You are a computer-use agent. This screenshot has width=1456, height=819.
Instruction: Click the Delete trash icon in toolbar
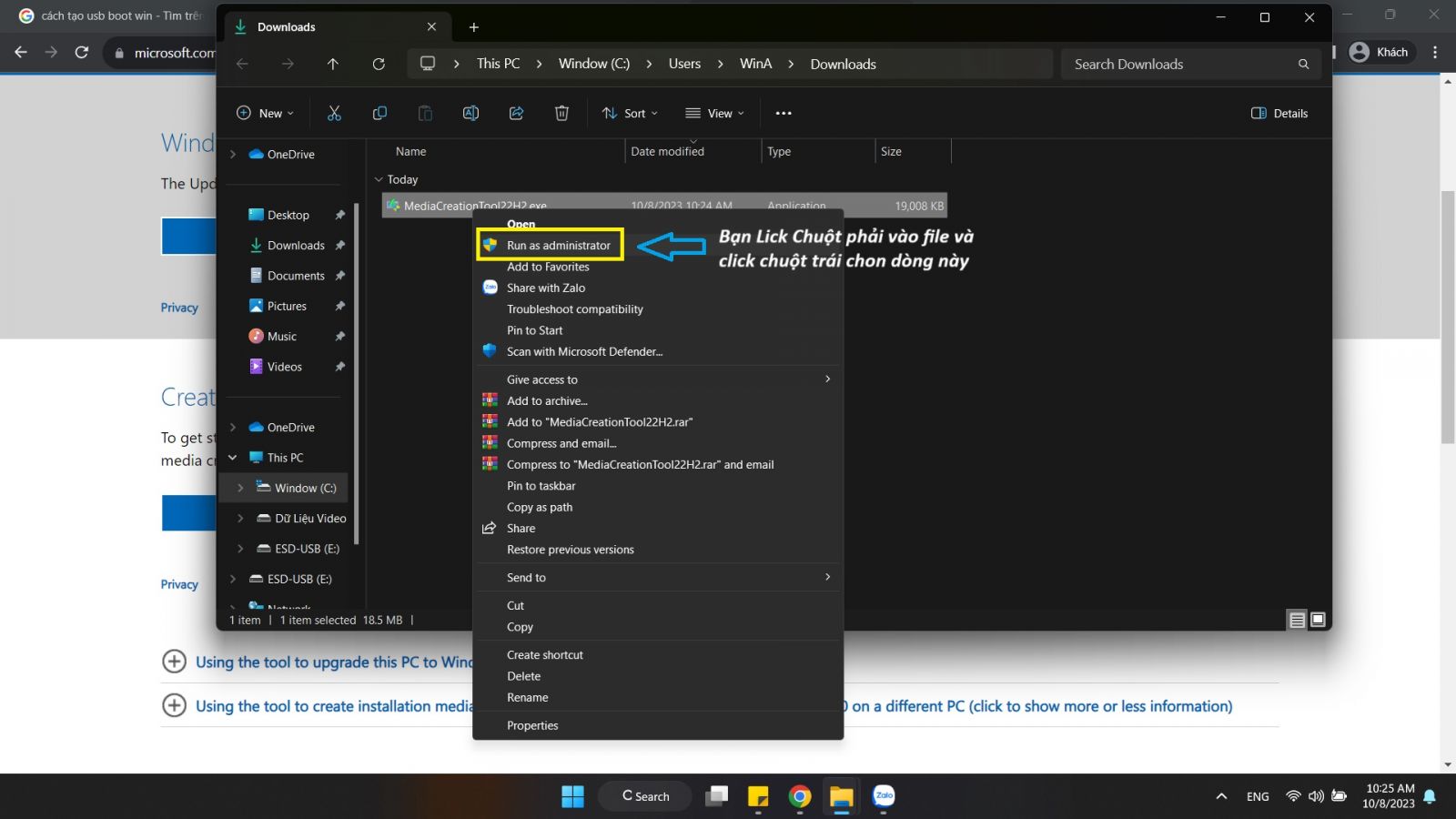[x=561, y=113]
